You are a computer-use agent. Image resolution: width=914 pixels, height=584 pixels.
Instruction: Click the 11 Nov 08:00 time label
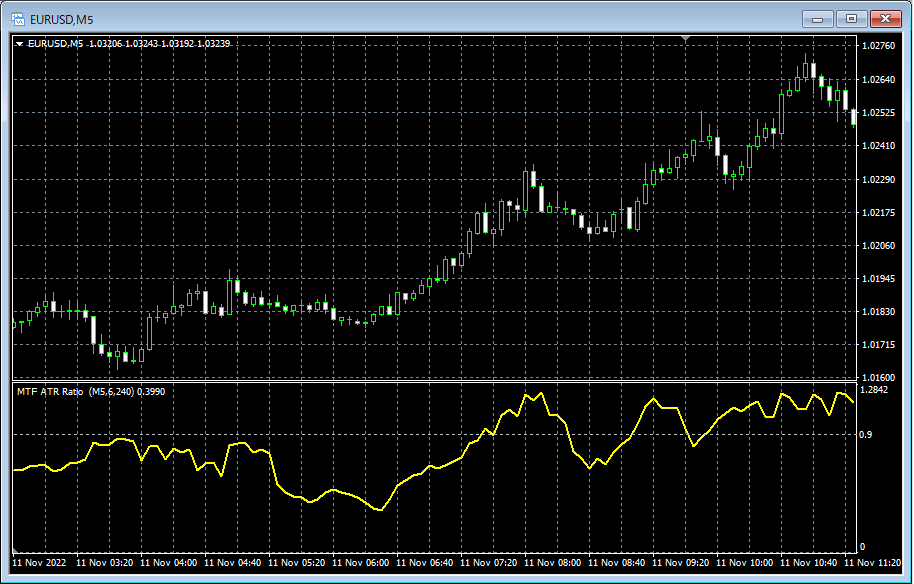coord(553,563)
